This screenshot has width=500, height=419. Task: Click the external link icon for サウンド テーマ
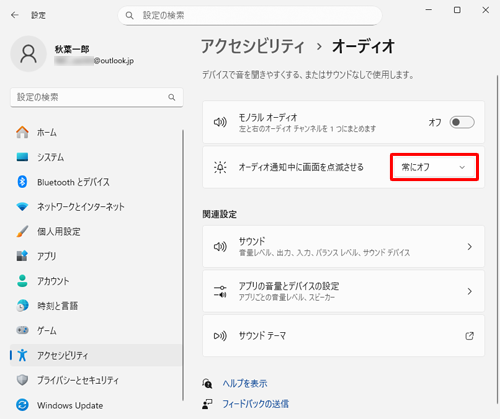469,336
